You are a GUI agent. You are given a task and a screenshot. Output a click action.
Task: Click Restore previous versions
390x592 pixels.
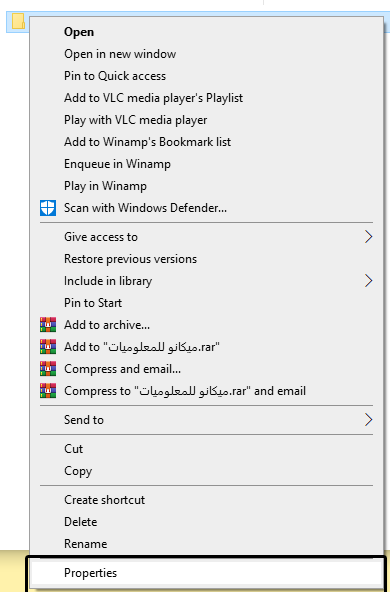pos(207,259)
